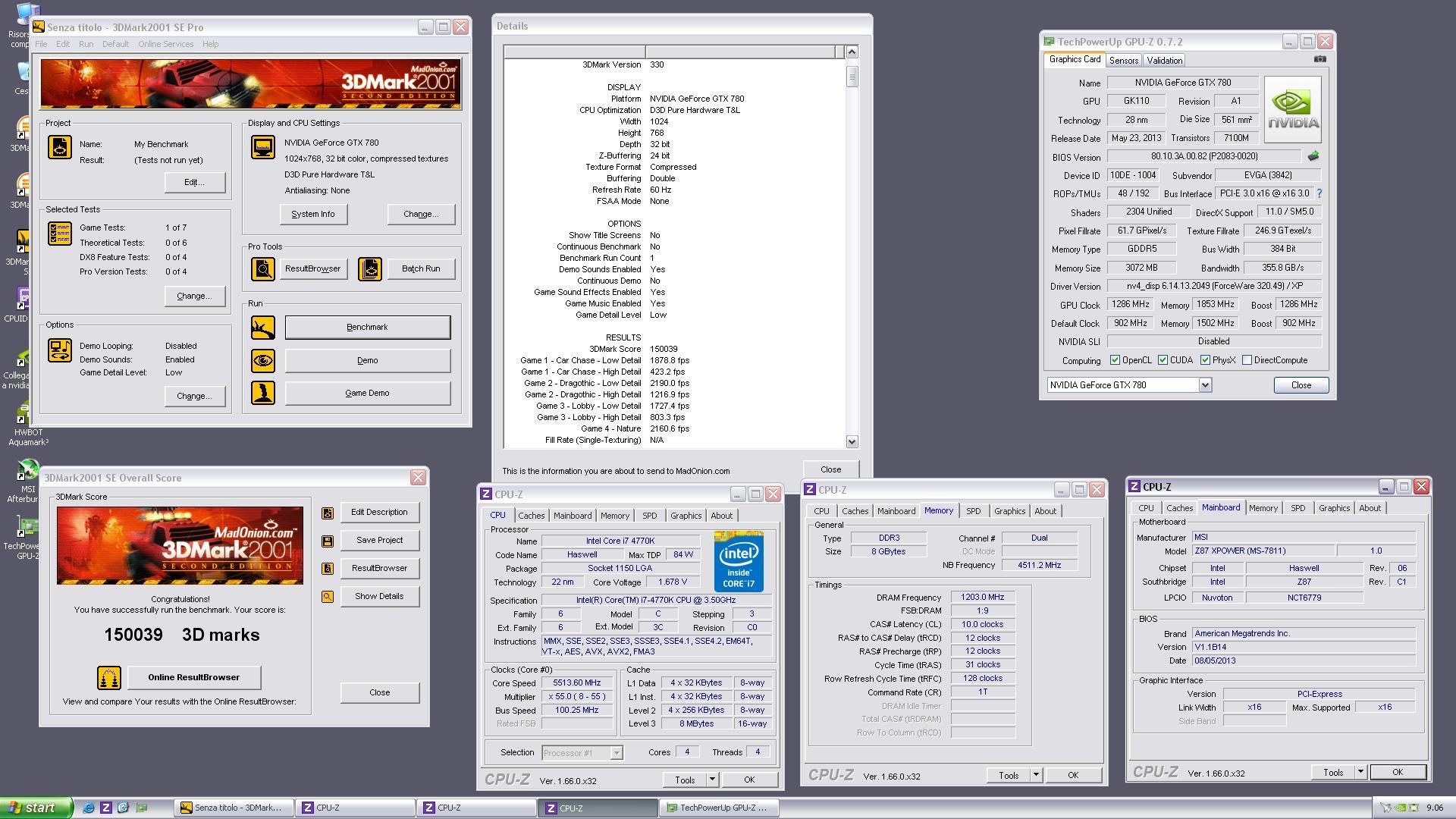Click the 3DMark2001 banner in Overall Score dialog
The height and width of the screenshot is (819, 1456).
pos(180,545)
